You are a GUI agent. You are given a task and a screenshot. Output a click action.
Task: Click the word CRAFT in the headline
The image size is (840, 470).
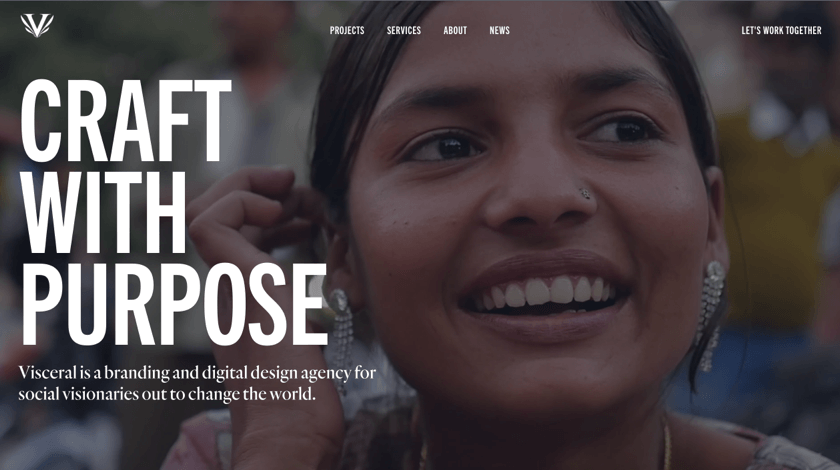126,121
